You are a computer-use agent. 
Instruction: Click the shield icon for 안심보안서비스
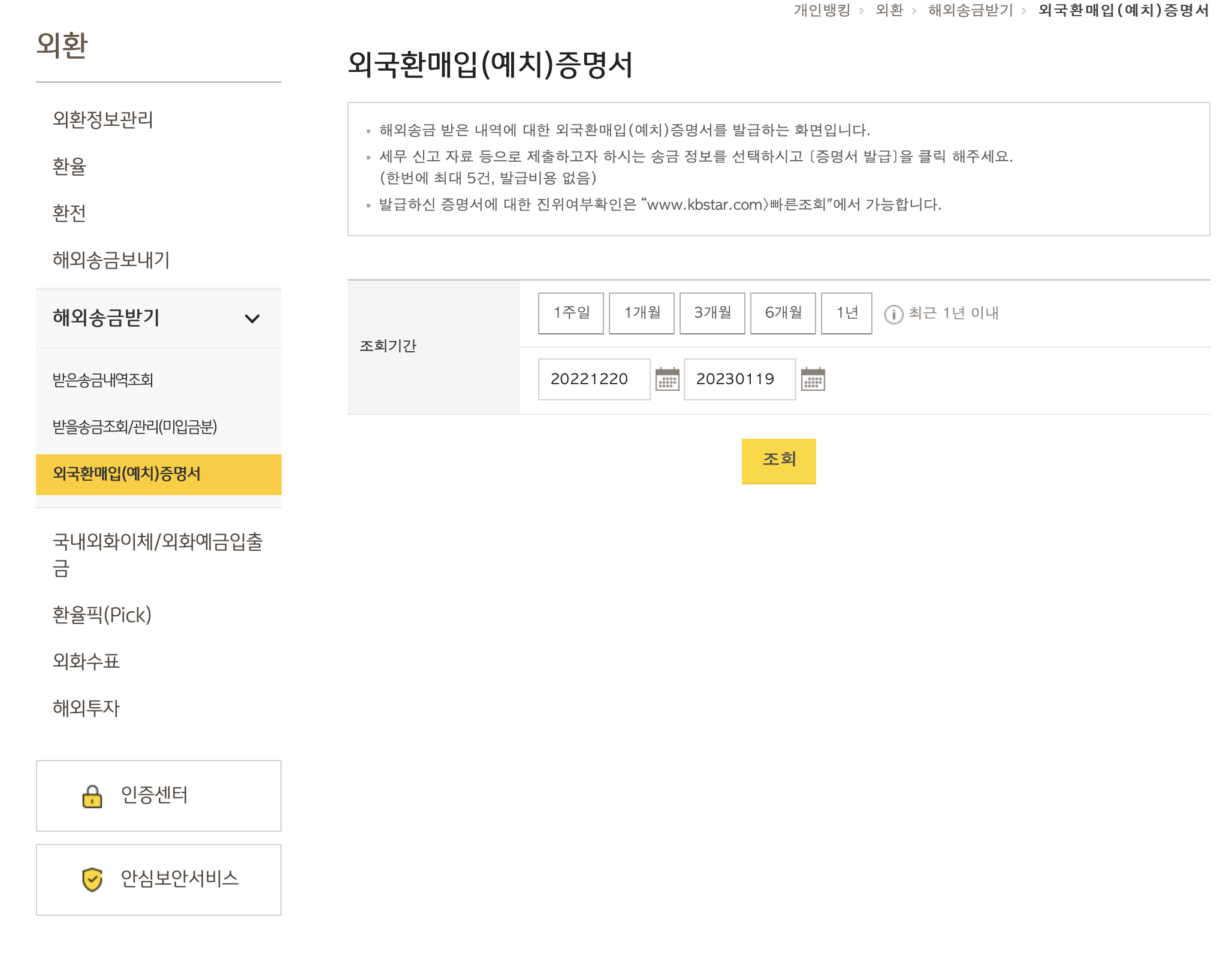[x=92, y=879]
